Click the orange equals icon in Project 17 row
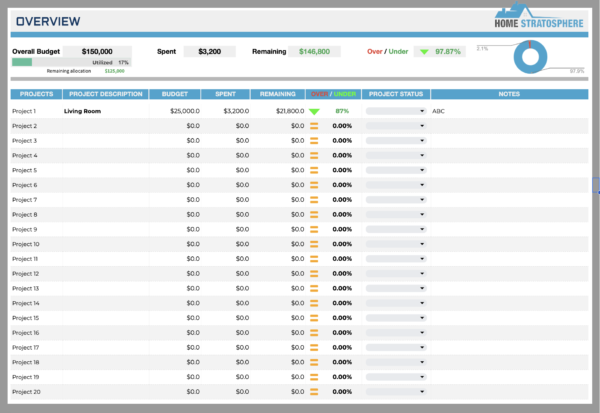Image resolution: width=600 pixels, height=413 pixels. pyautogui.click(x=314, y=348)
